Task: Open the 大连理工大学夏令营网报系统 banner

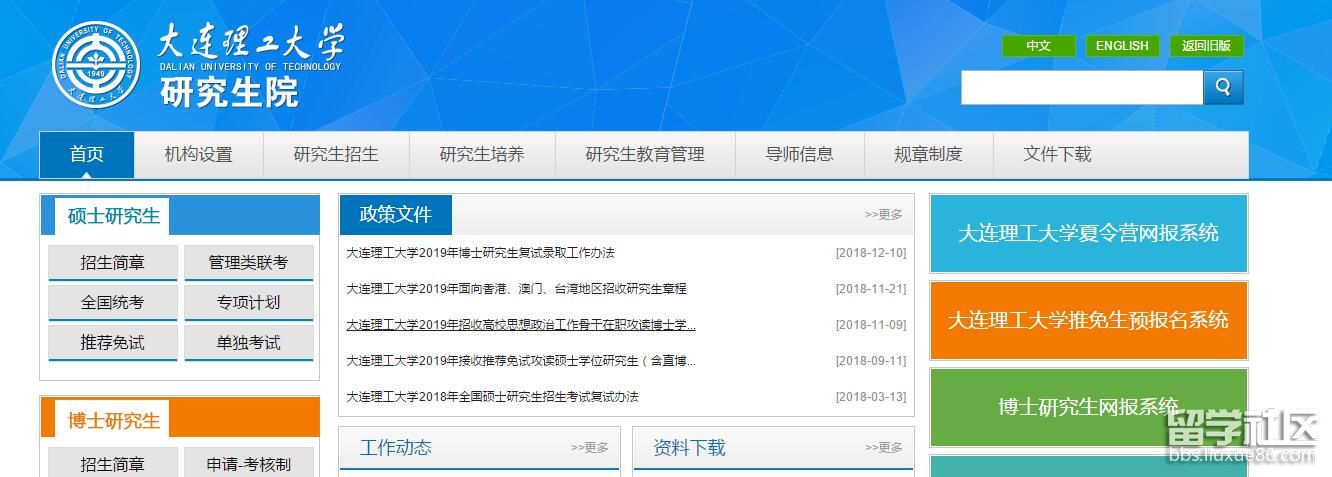Action: coord(1088,234)
